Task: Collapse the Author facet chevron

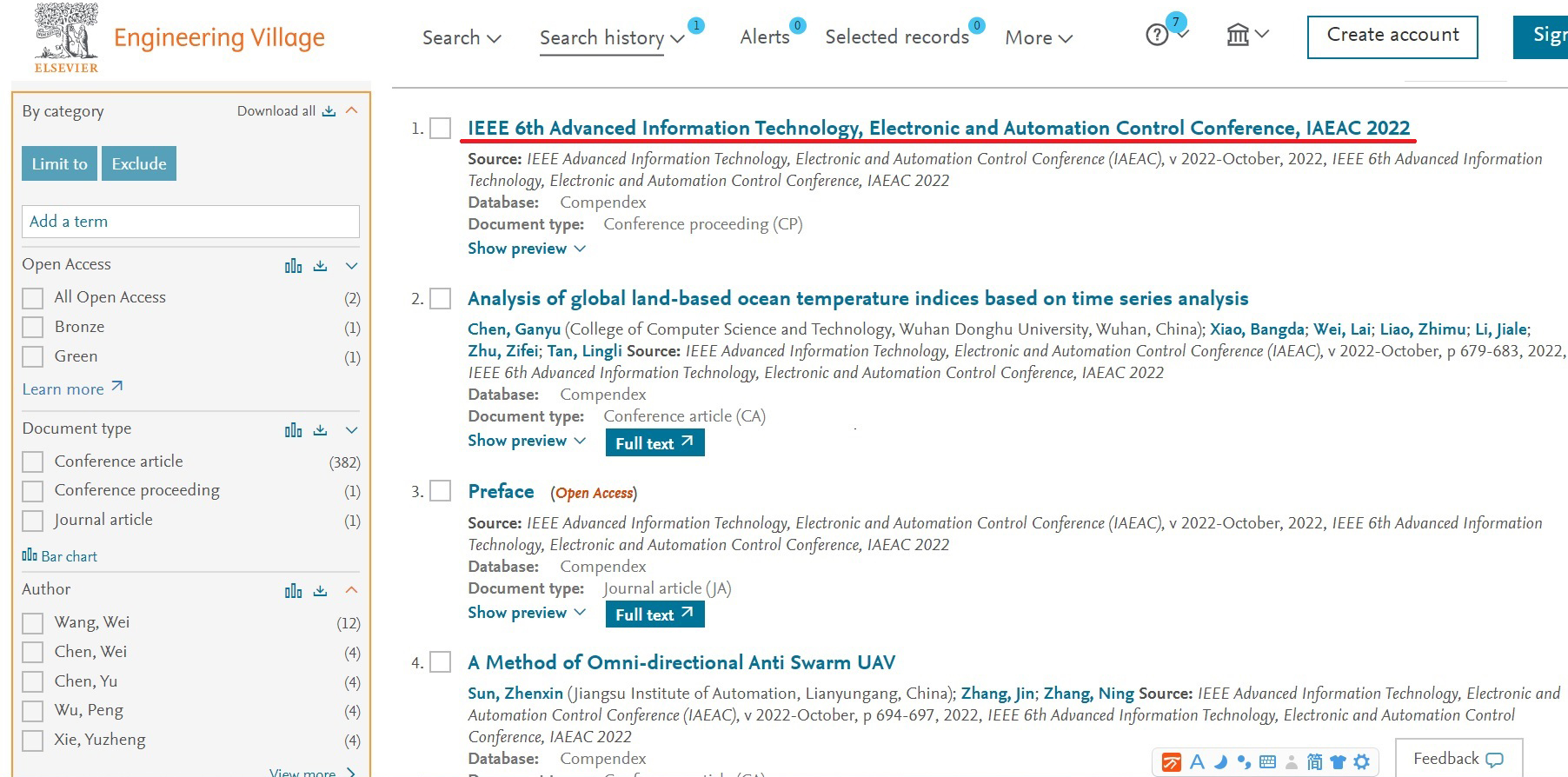Action: (x=352, y=590)
